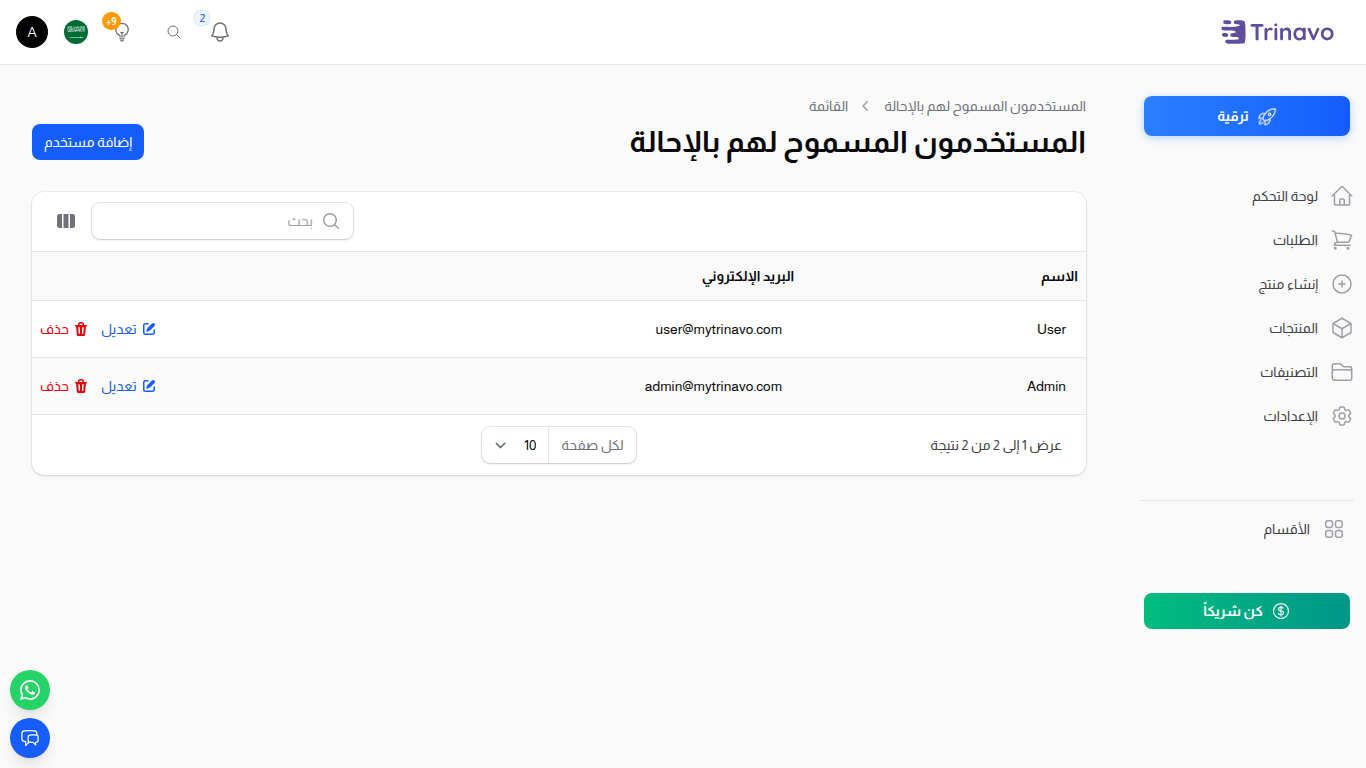Open WhatsApp chat floating button

(30, 690)
